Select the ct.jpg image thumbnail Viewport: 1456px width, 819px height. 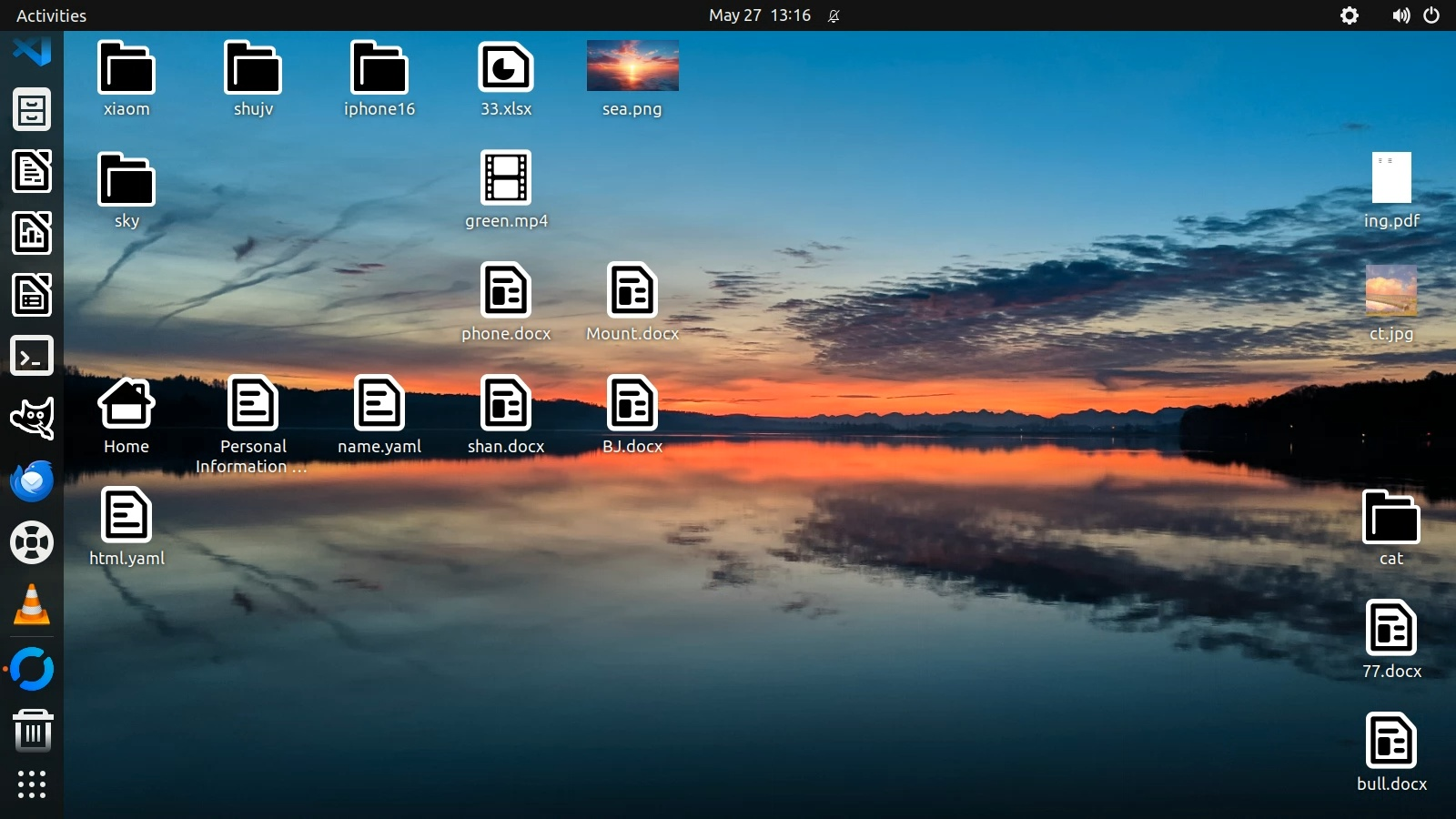[x=1391, y=291]
